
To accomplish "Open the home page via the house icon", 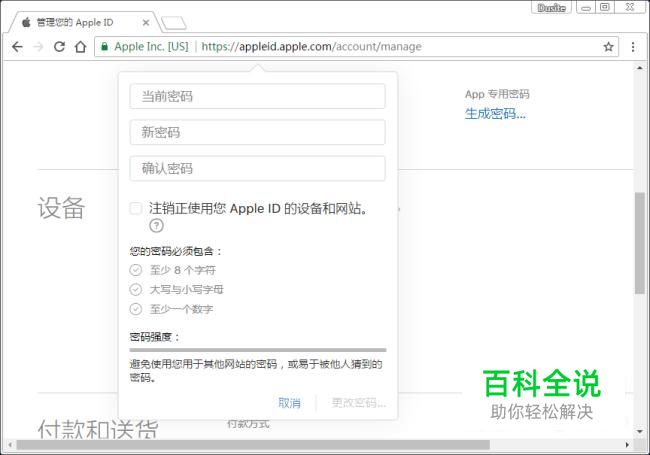I will coord(80,46).
